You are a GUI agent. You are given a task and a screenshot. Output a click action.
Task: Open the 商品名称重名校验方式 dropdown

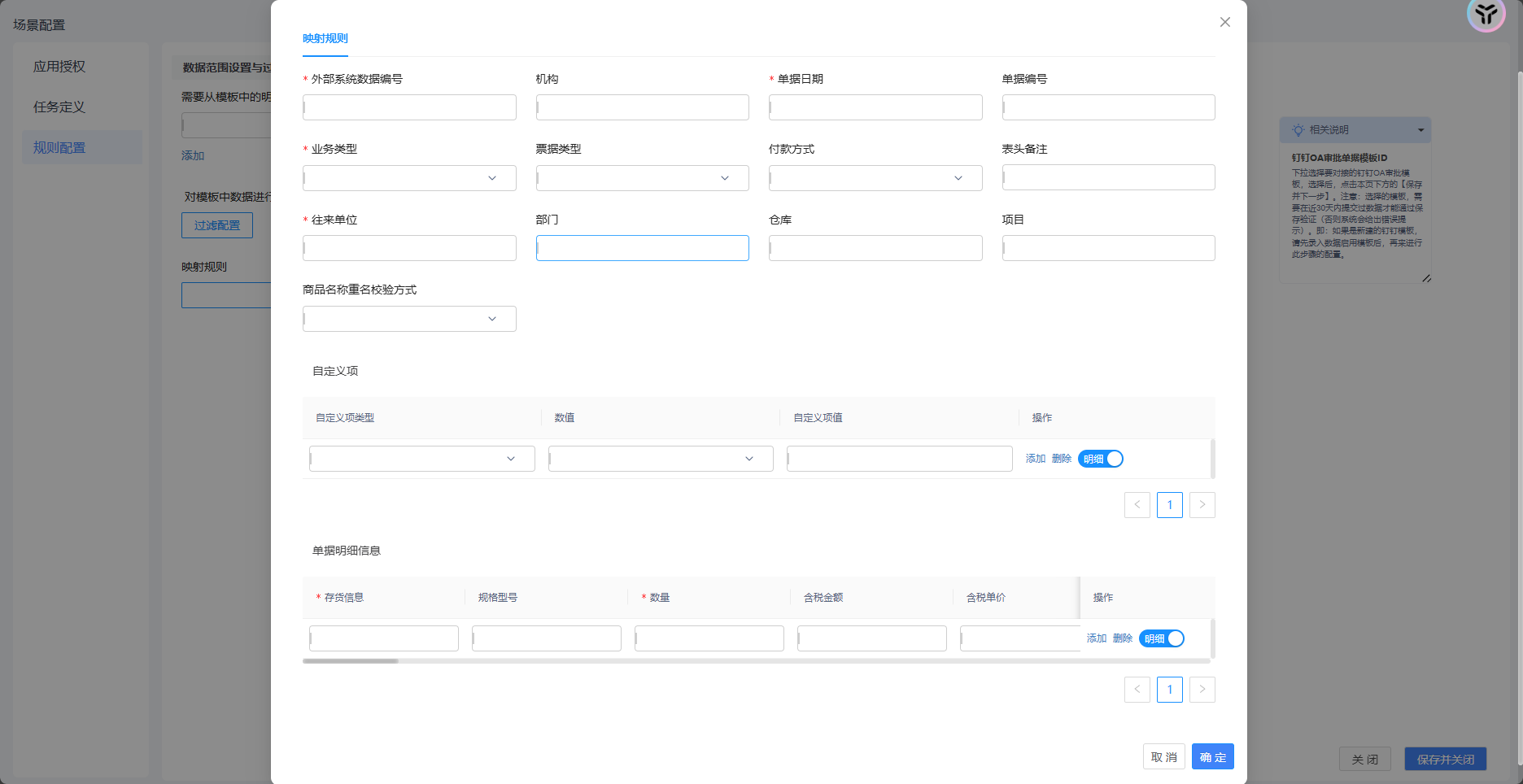tap(409, 319)
